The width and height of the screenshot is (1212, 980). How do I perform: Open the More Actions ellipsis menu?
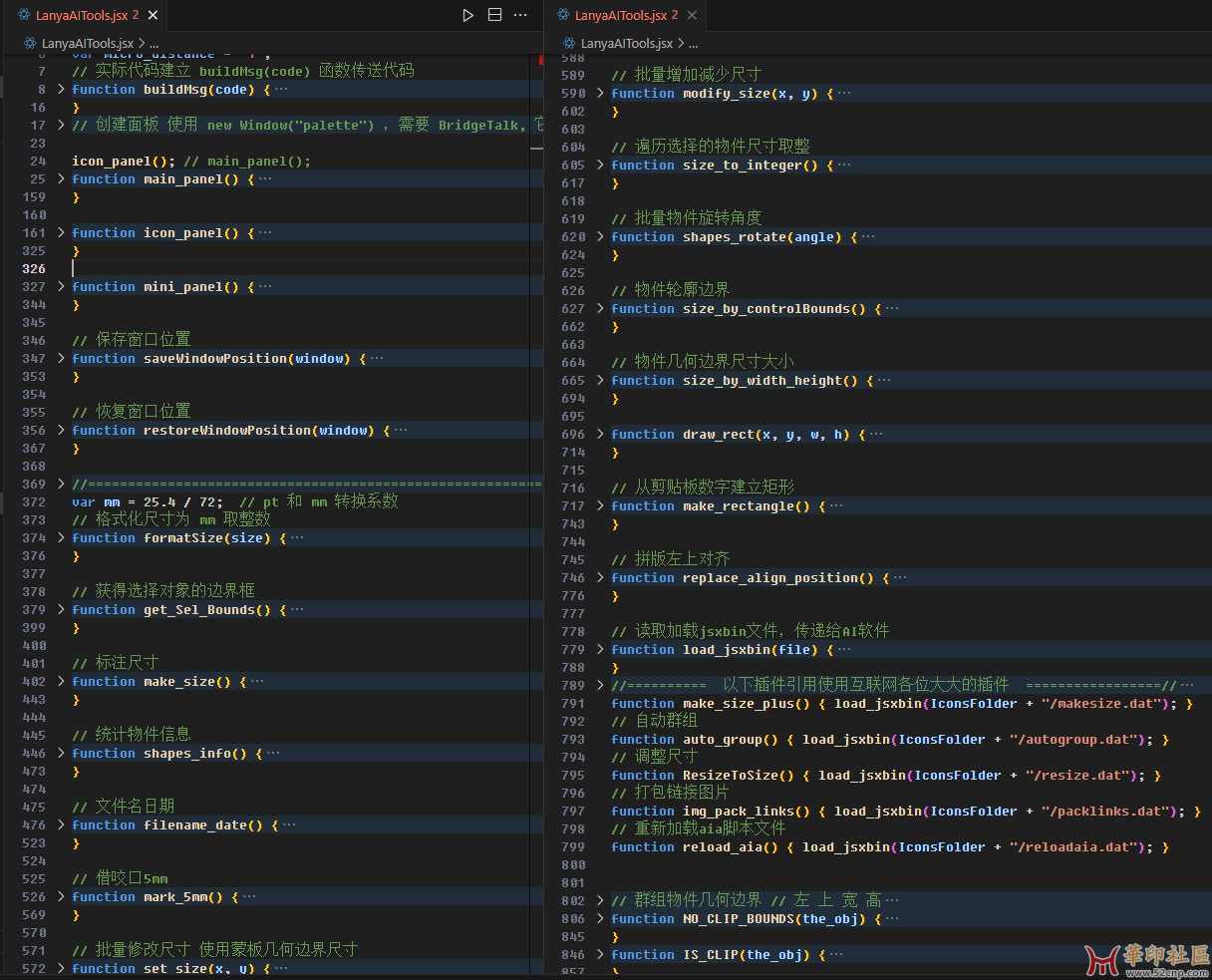pyautogui.click(x=520, y=15)
